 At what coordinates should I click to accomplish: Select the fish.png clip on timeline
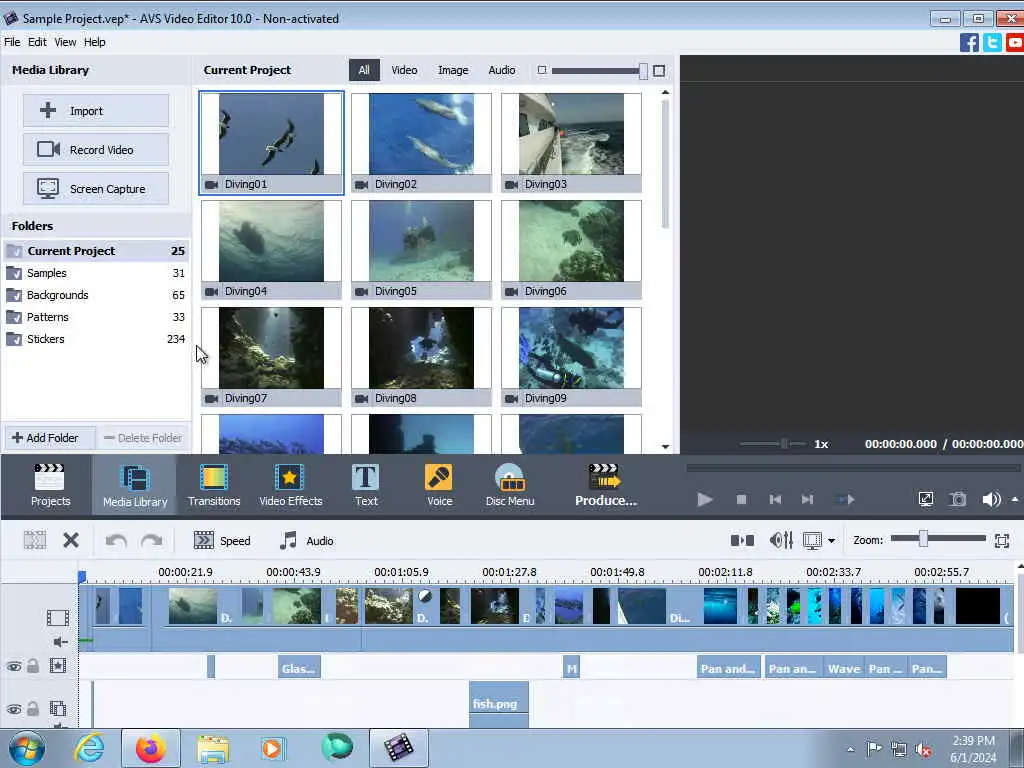coord(499,704)
